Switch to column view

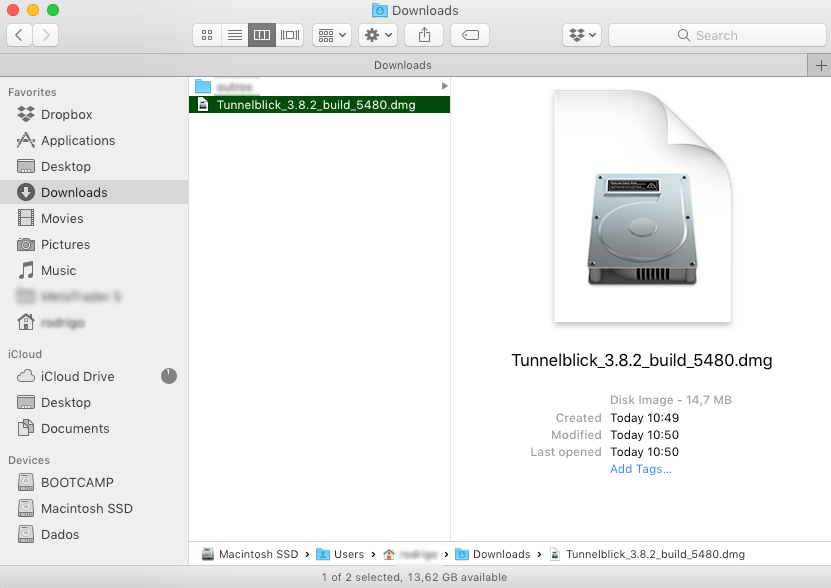(x=262, y=35)
